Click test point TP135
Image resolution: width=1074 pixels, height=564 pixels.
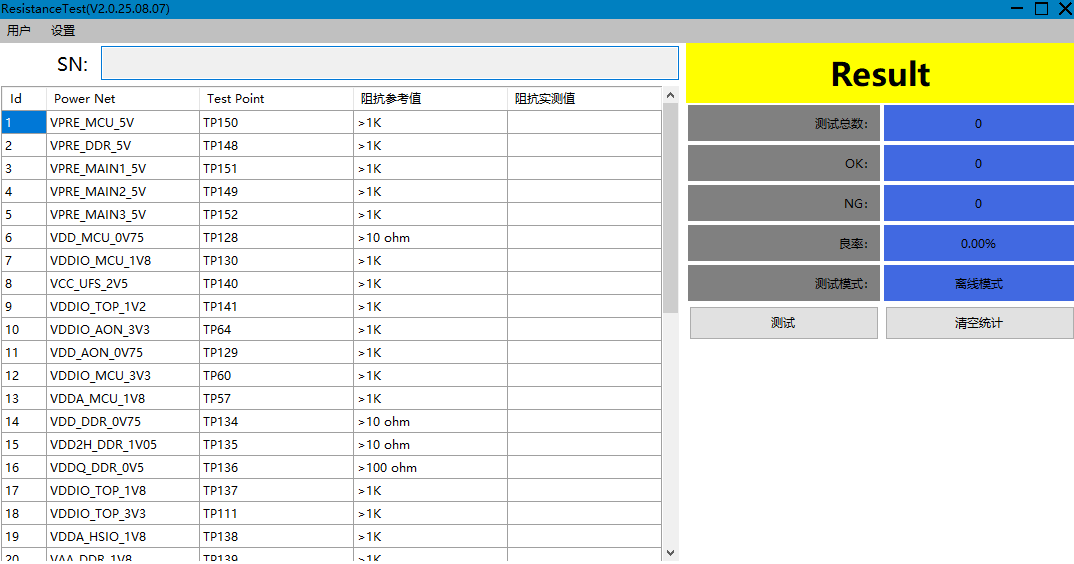[277, 445]
